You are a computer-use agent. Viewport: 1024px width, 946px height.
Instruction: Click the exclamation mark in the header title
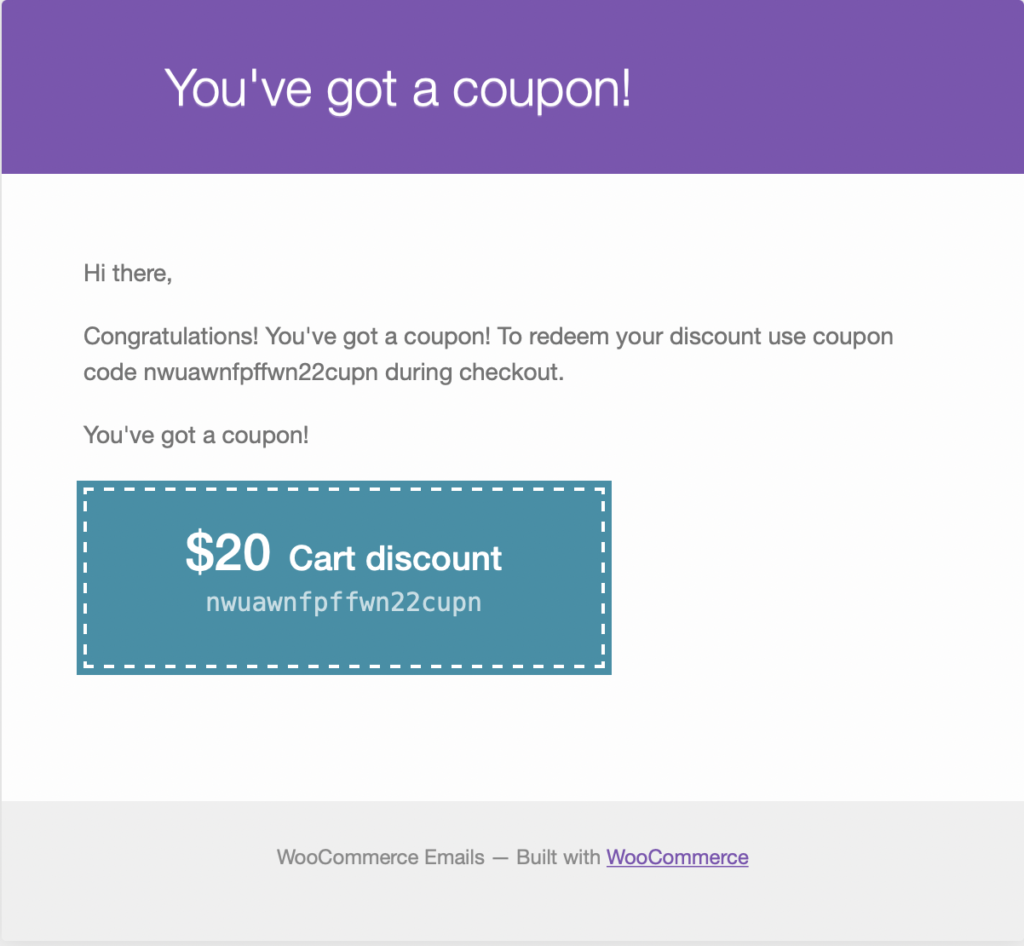click(x=626, y=88)
